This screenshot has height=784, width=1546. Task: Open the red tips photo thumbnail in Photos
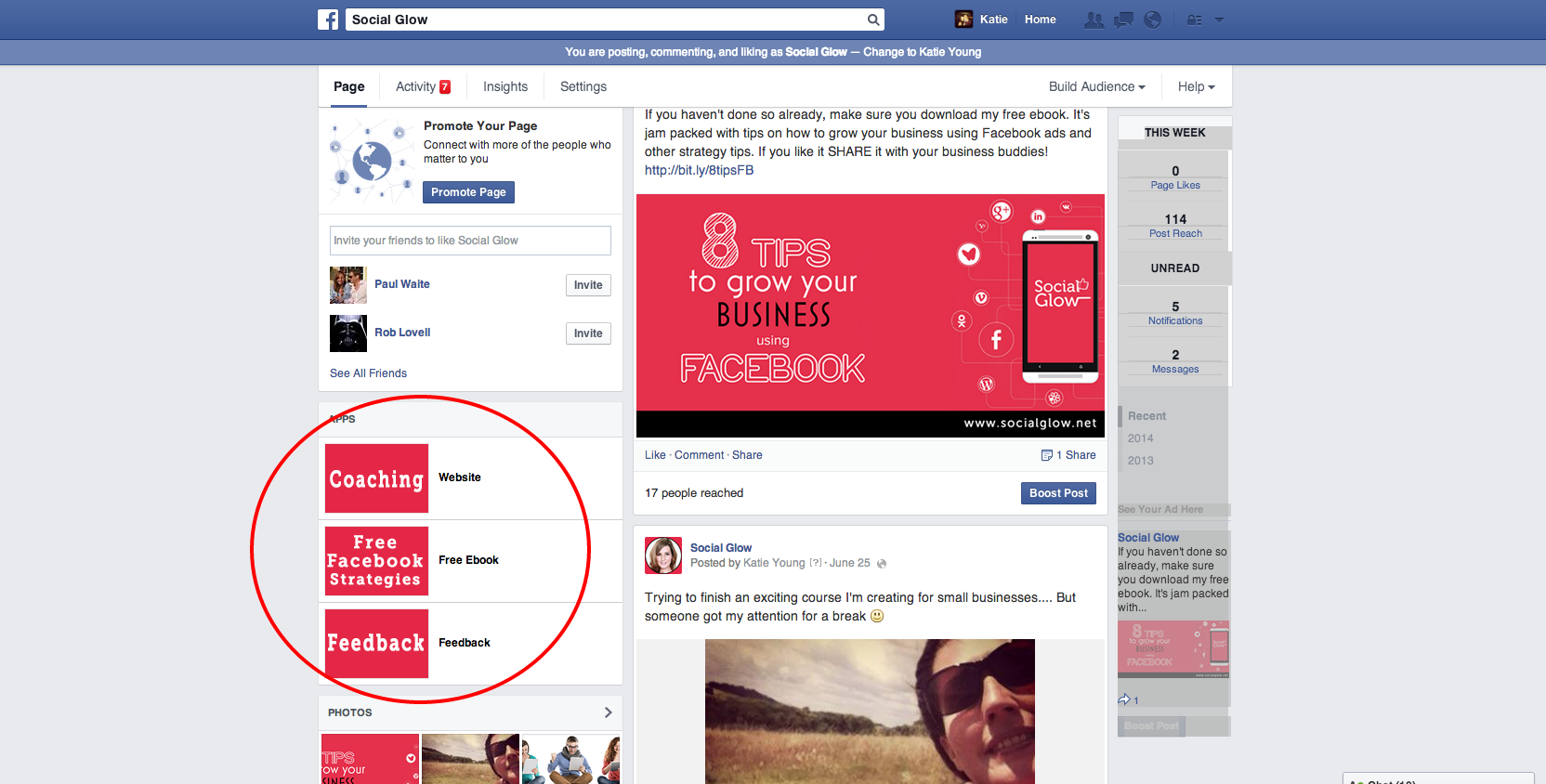point(370,759)
